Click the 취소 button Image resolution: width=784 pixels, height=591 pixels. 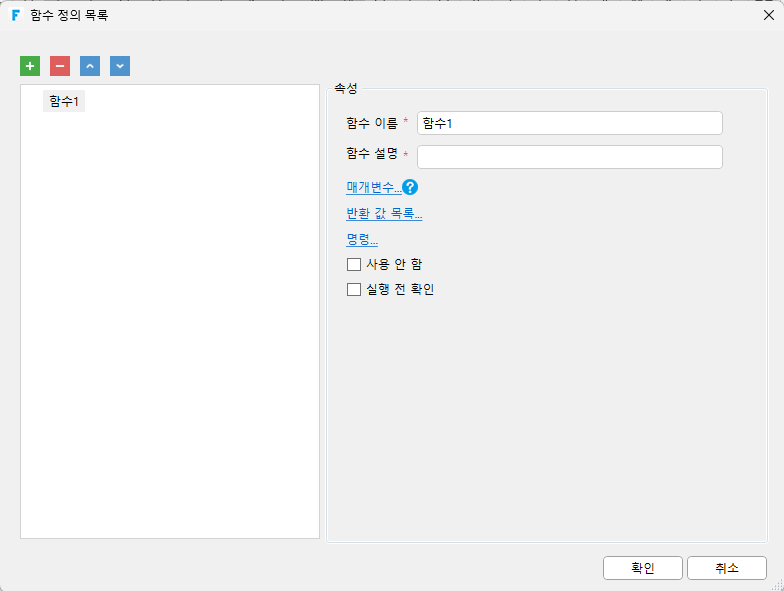(x=726, y=568)
